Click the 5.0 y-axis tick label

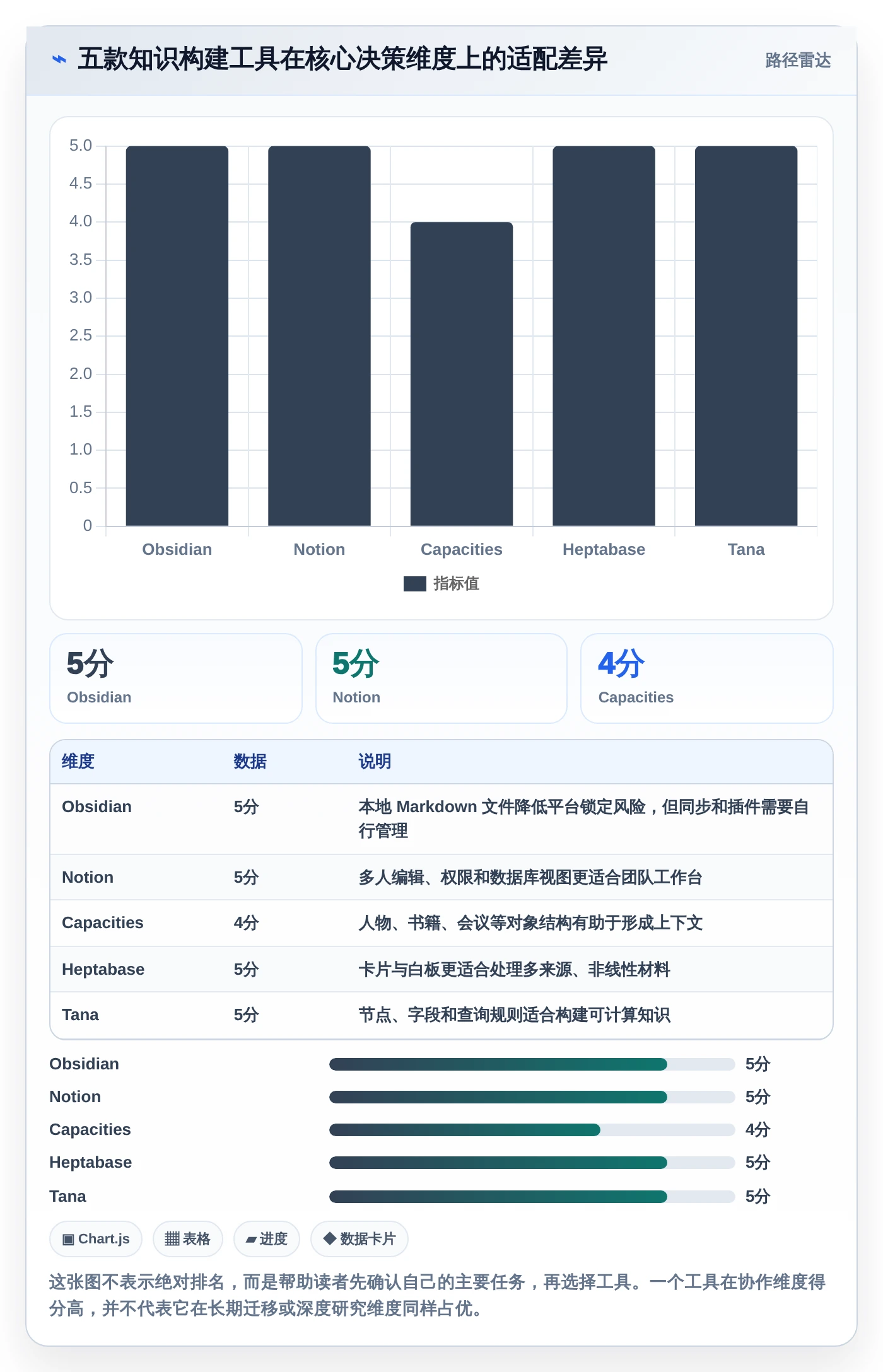81,146
